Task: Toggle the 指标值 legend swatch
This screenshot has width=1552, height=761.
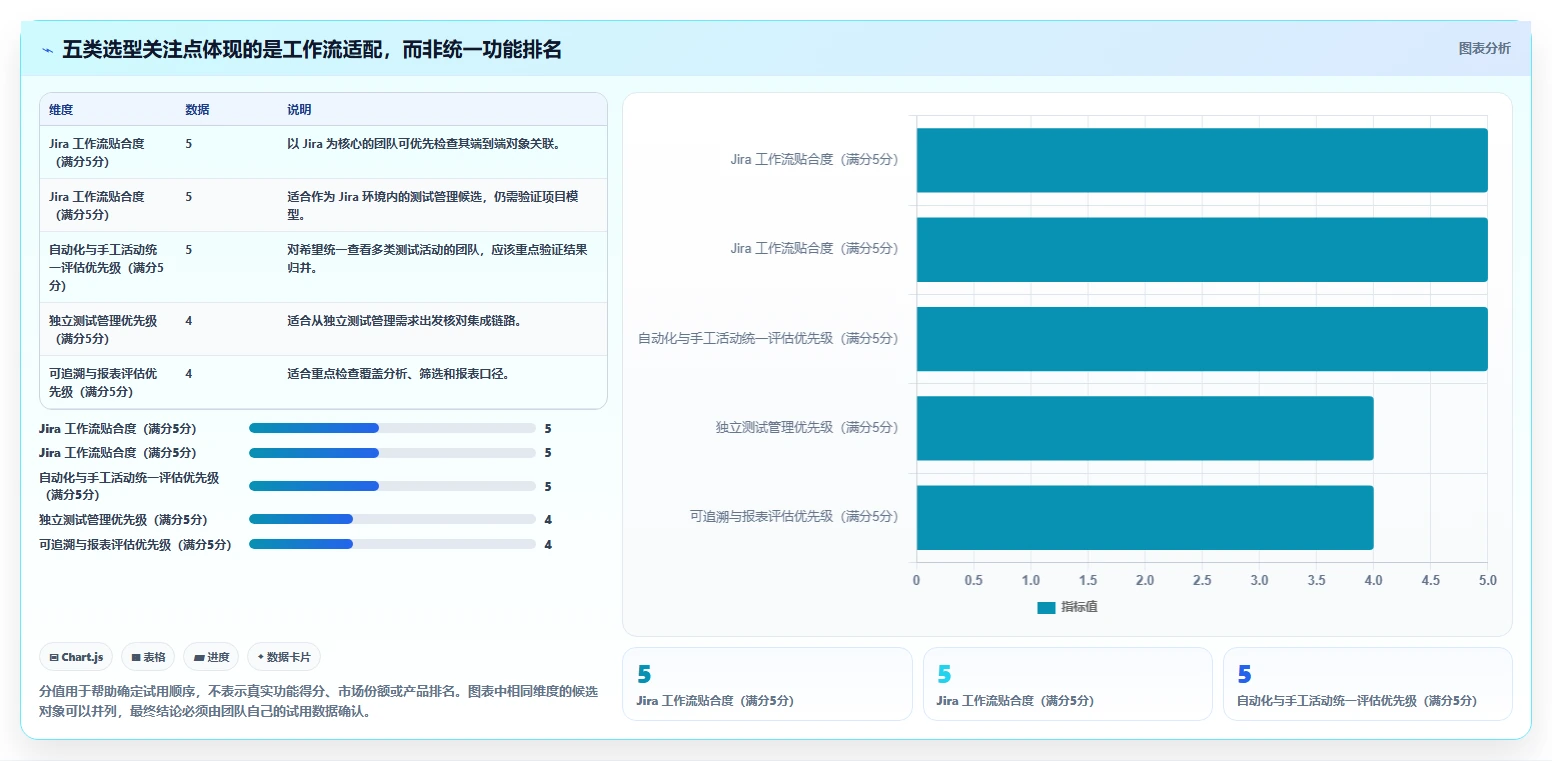Action: [x=1046, y=607]
